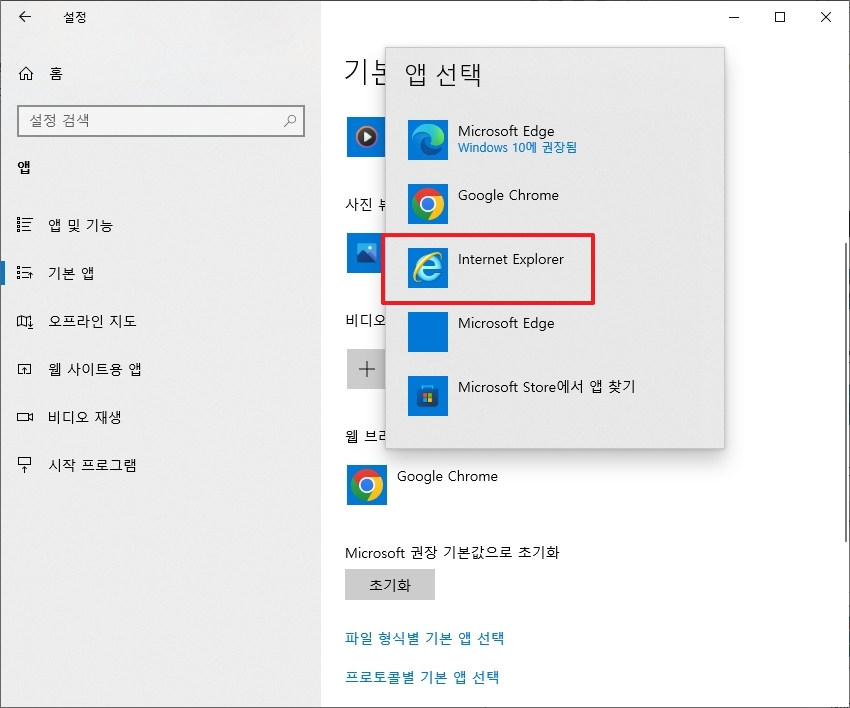Click the 설정 검색 search field

click(x=160, y=121)
